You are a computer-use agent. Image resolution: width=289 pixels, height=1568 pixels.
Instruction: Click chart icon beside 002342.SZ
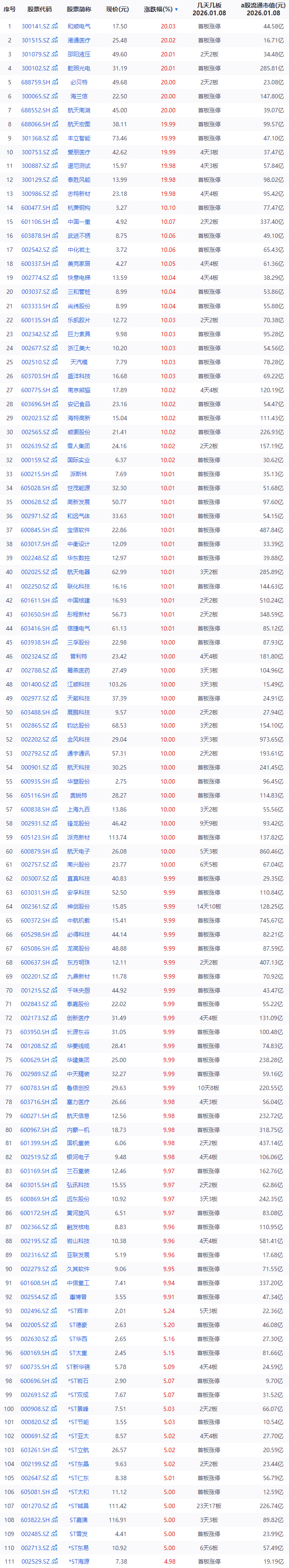pyautogui.click(x=55, y=334)
